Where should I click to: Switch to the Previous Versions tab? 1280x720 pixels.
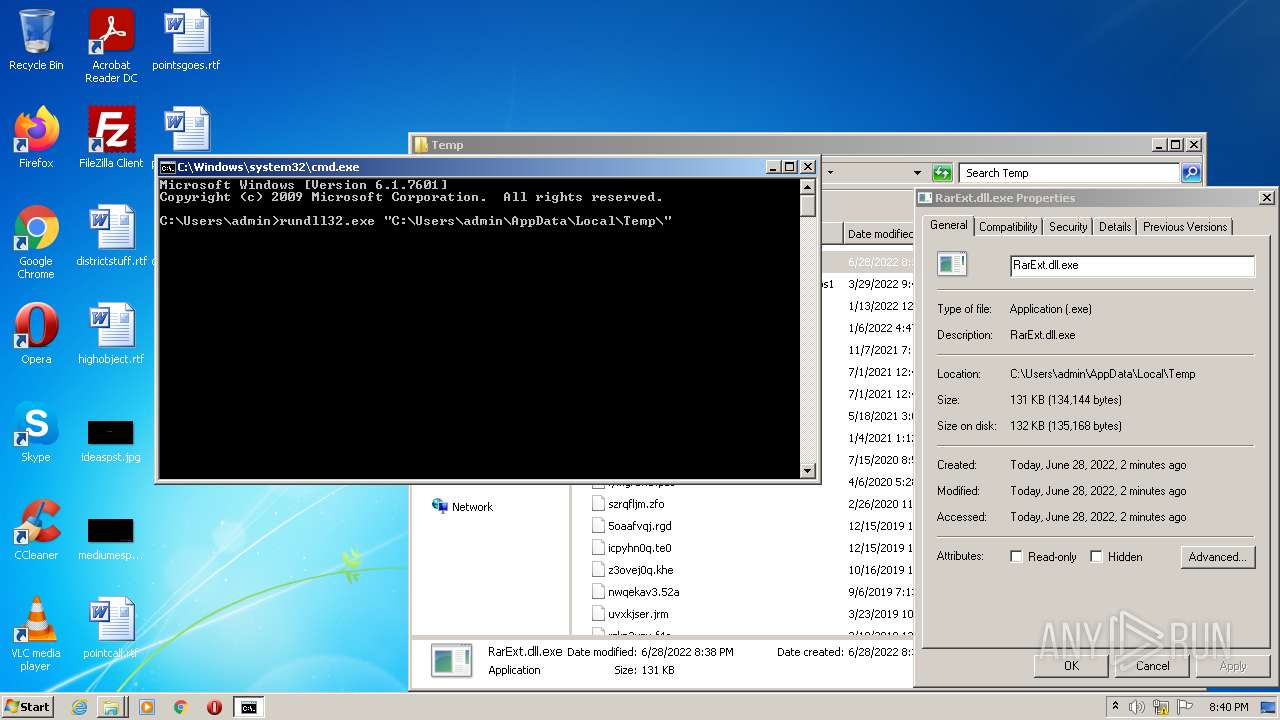click(x=1185, y=227)
